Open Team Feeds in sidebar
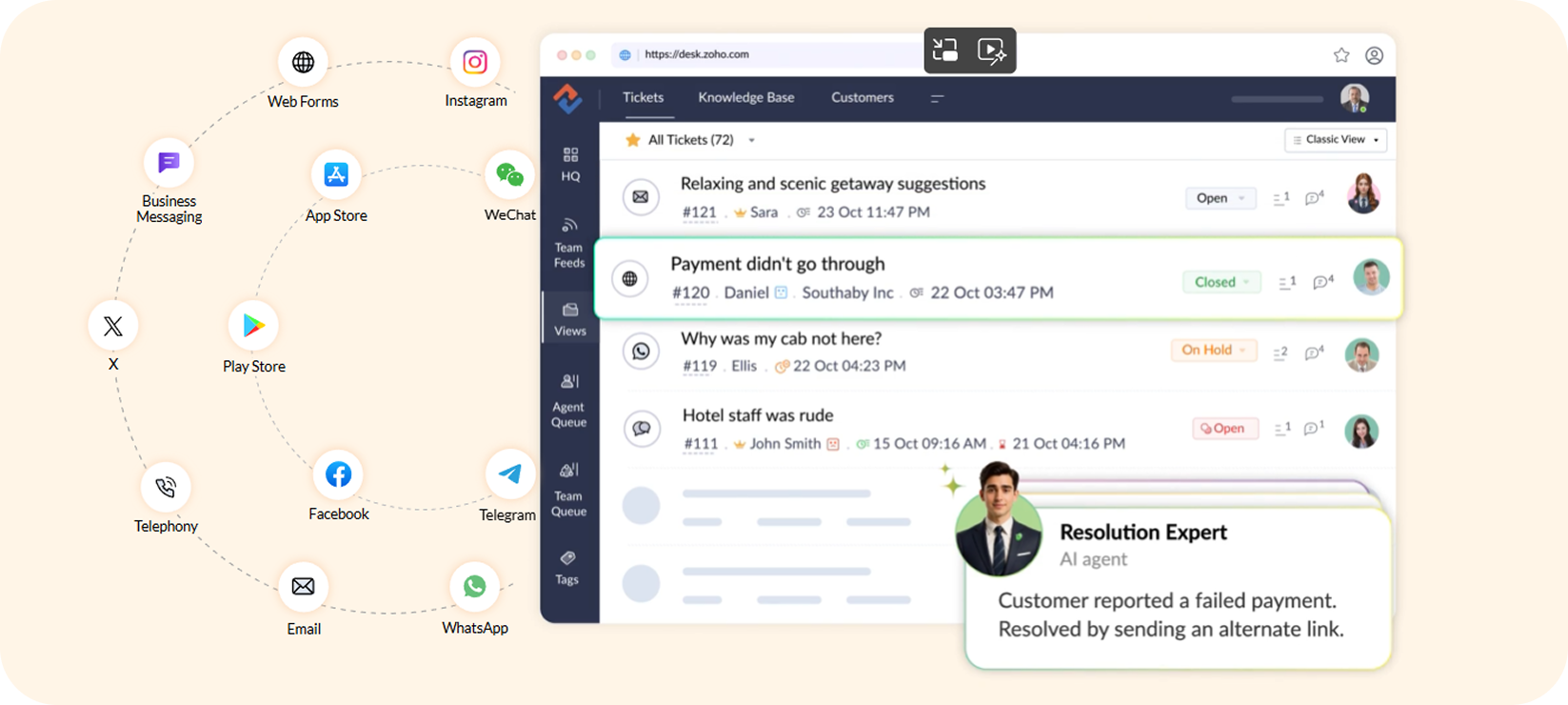This screenshot has width=1568, height=705. click(569, 242)
